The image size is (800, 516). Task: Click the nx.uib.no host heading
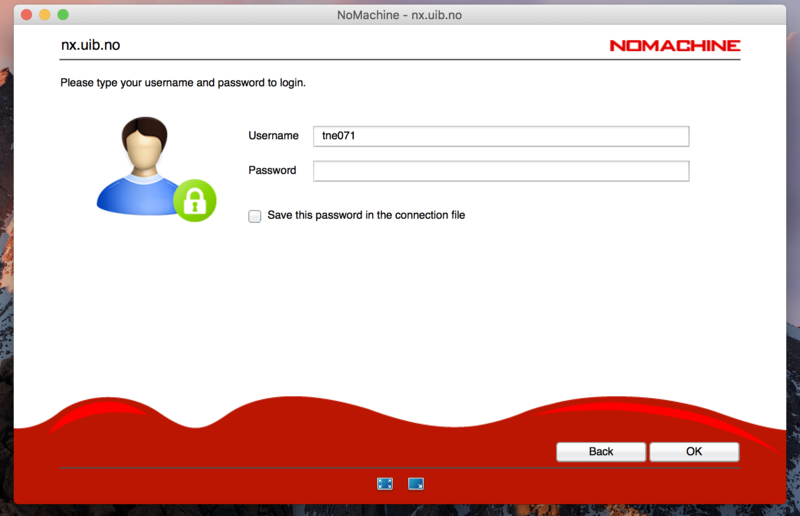pos(91,45)
